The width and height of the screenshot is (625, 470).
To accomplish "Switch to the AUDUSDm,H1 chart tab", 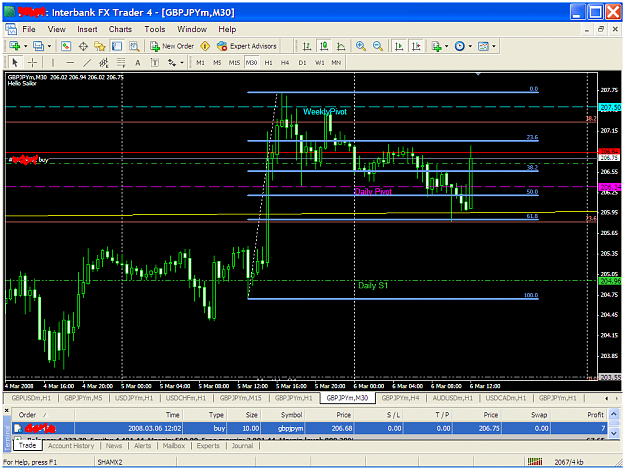I will tap(452, 398).
